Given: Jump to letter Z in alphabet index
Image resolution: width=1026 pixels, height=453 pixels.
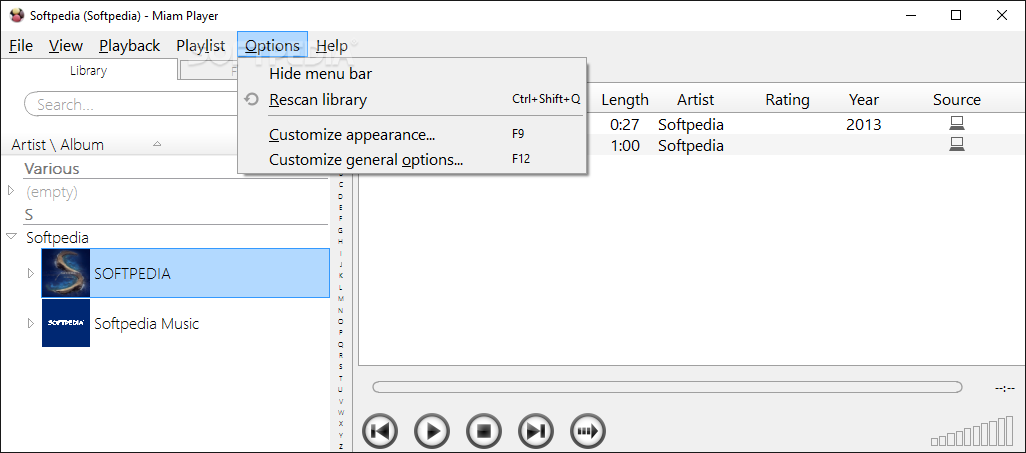Looking at the screenshot, I should 340,446.
